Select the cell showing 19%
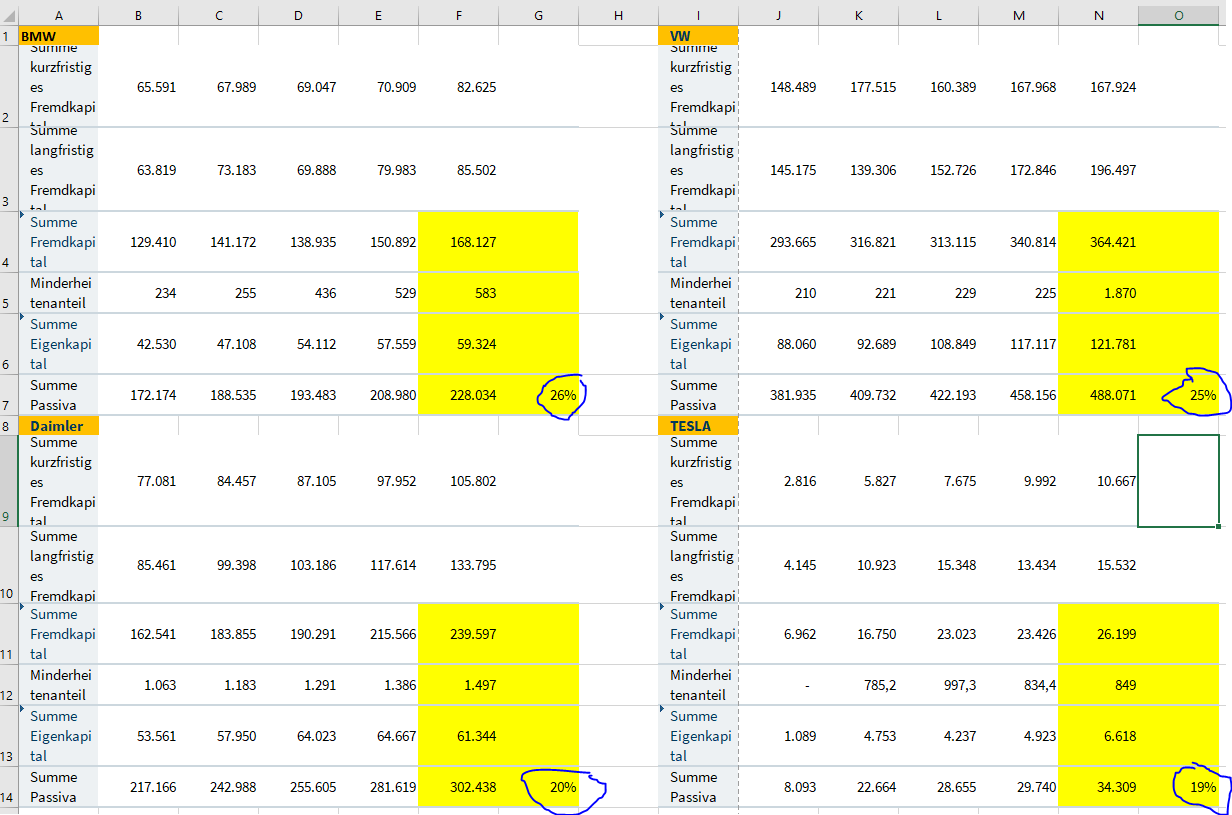Image resolution: width=1232 pixels, height=815 pixels. [x=1178, y=787]
